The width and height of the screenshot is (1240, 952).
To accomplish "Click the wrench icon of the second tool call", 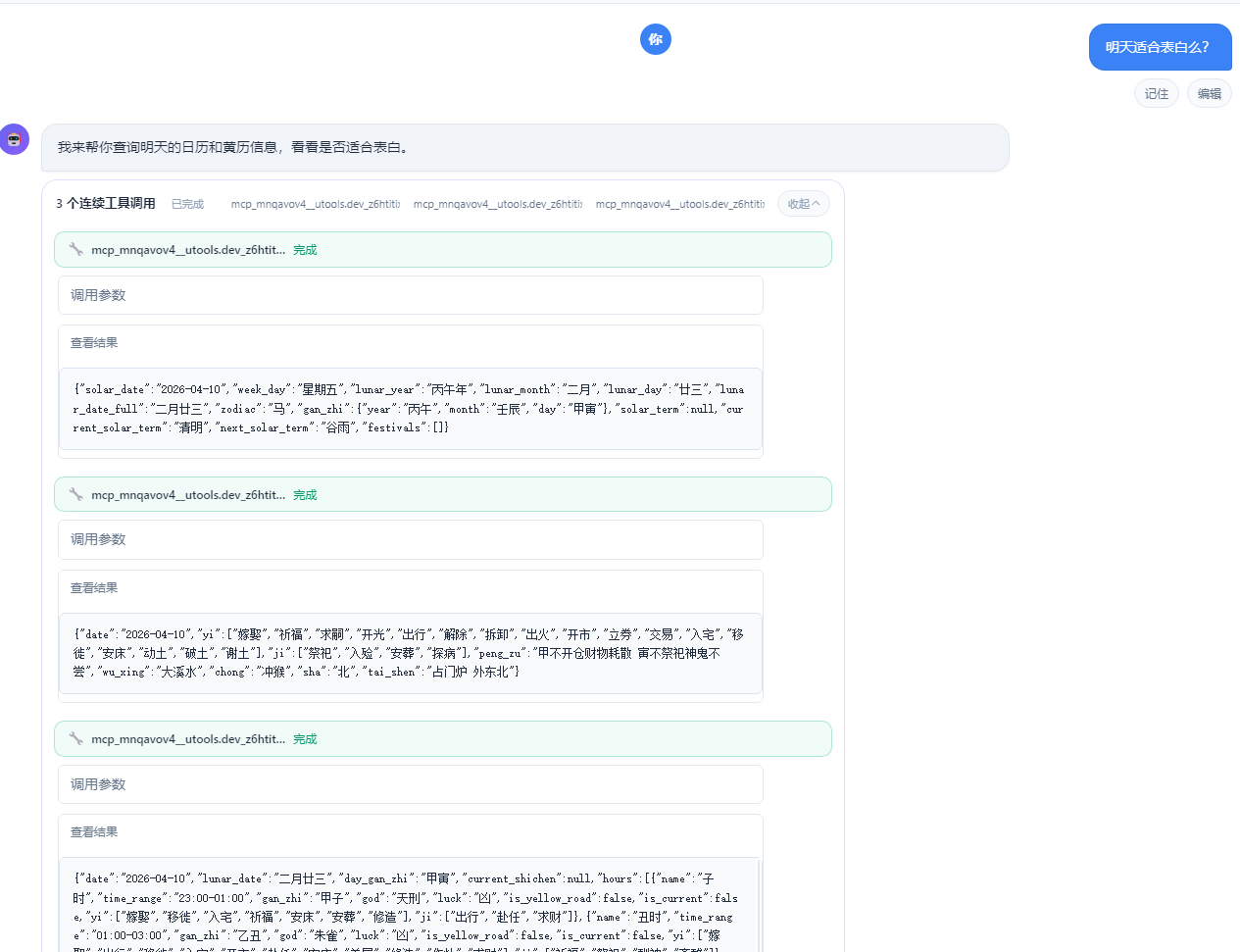I will click(76, 494).
